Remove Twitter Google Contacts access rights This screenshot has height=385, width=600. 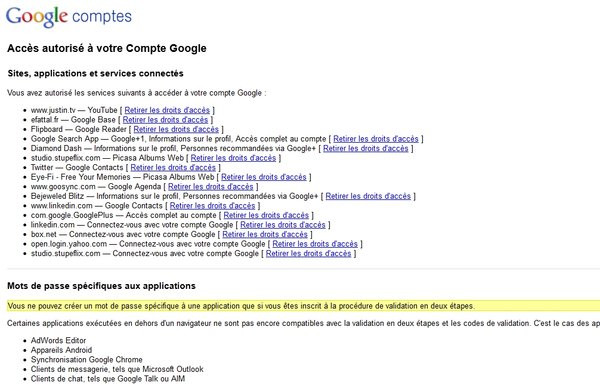pyautogui.click(x=173, y=168)
